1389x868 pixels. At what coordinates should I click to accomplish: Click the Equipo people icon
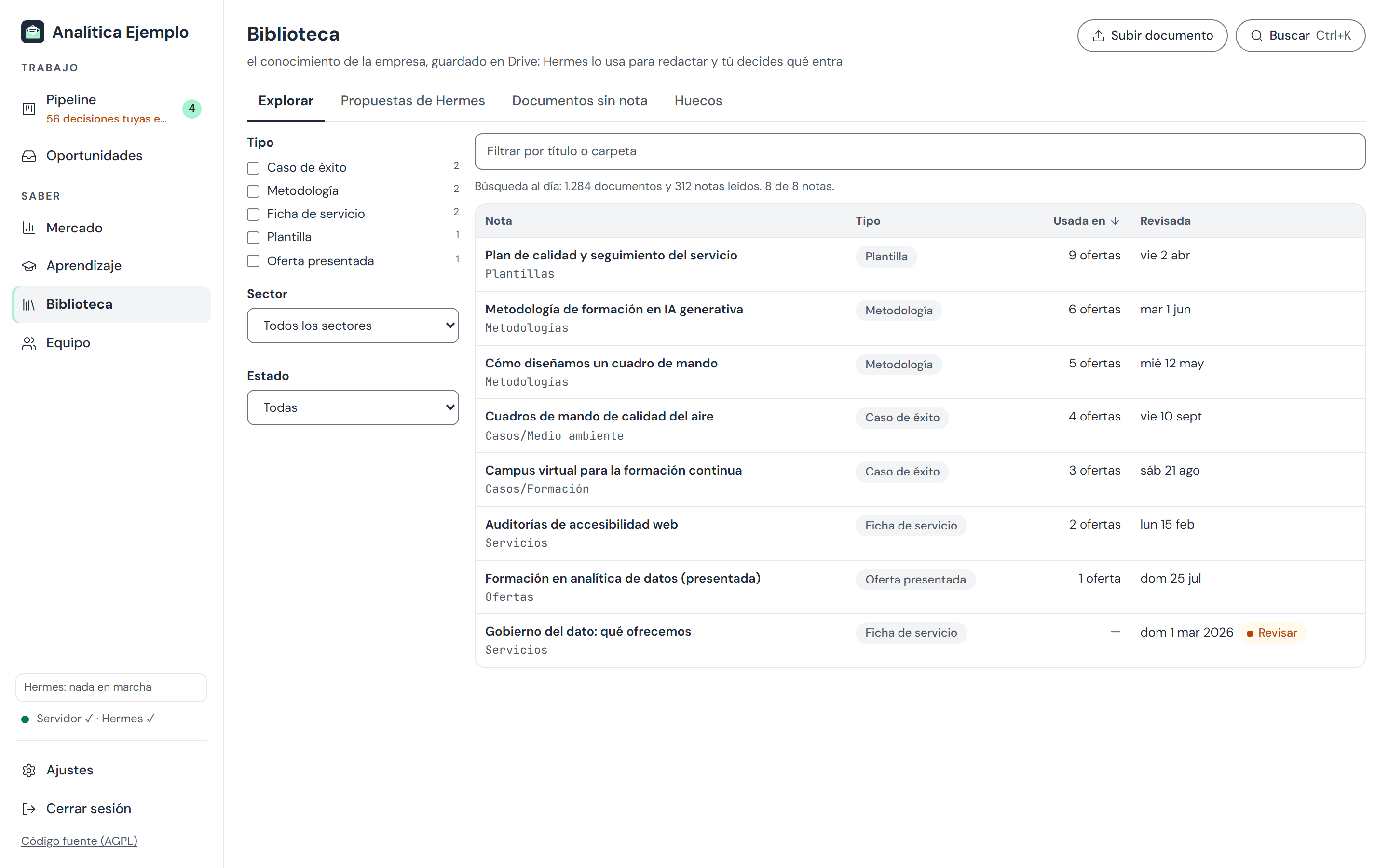[29, 343]
